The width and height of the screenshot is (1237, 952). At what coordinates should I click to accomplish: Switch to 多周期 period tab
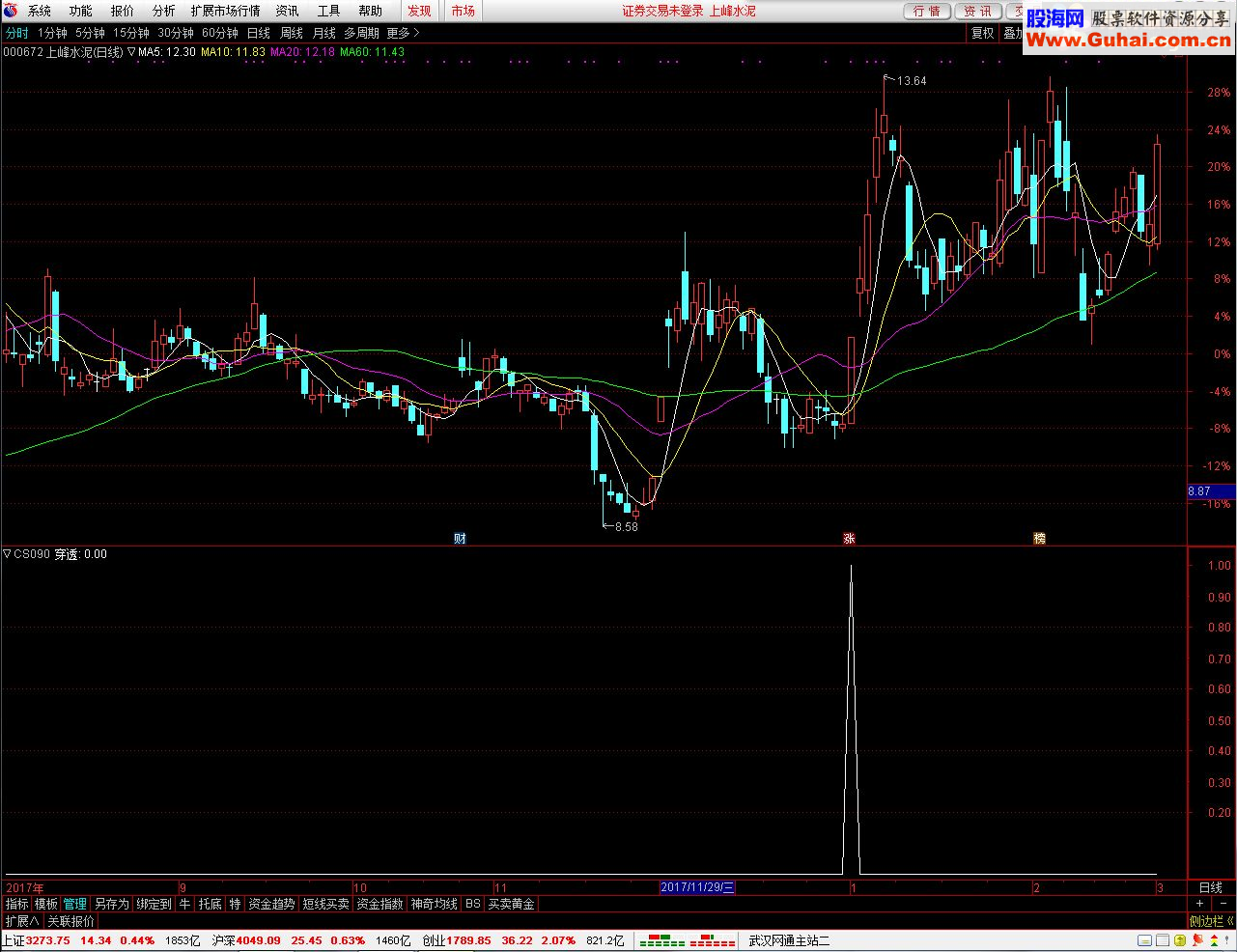[x=361, y=33]
